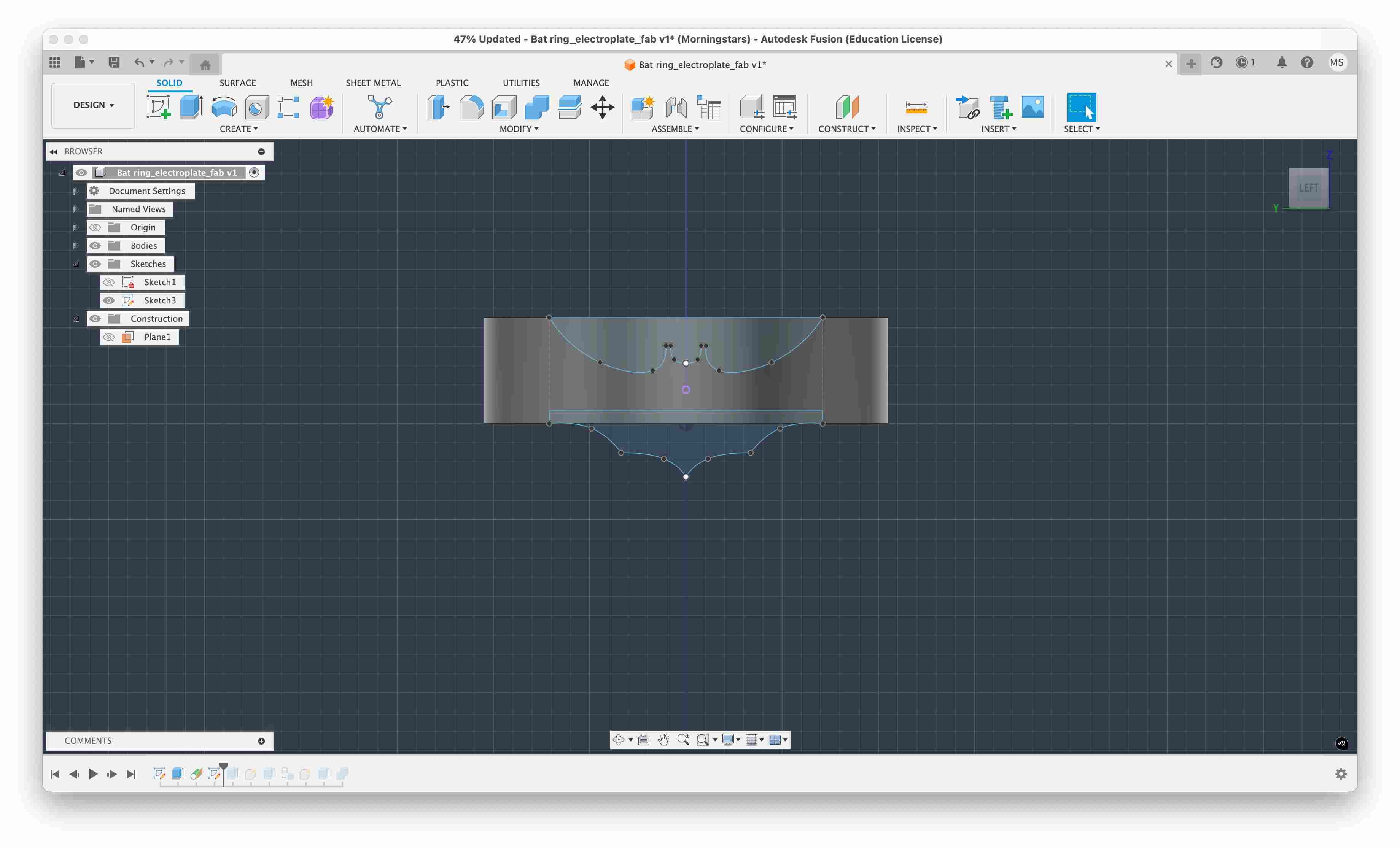The width and height of the screenshot is (1400, 848).
Task: Select the Offset Face tool
Action: (569, 107)
